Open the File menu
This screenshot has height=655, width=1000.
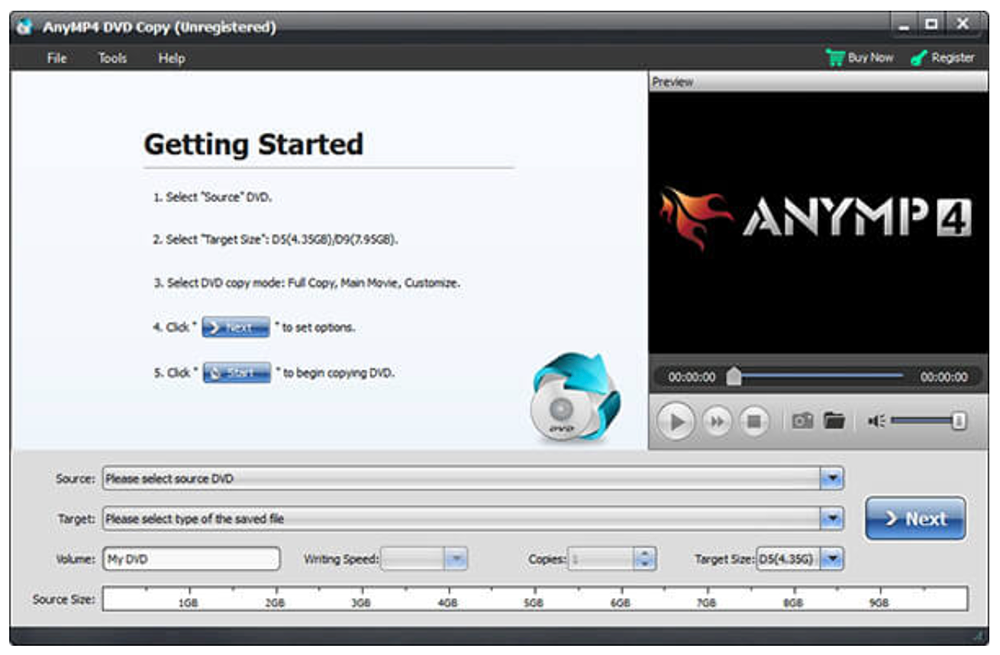coord(57,58)
